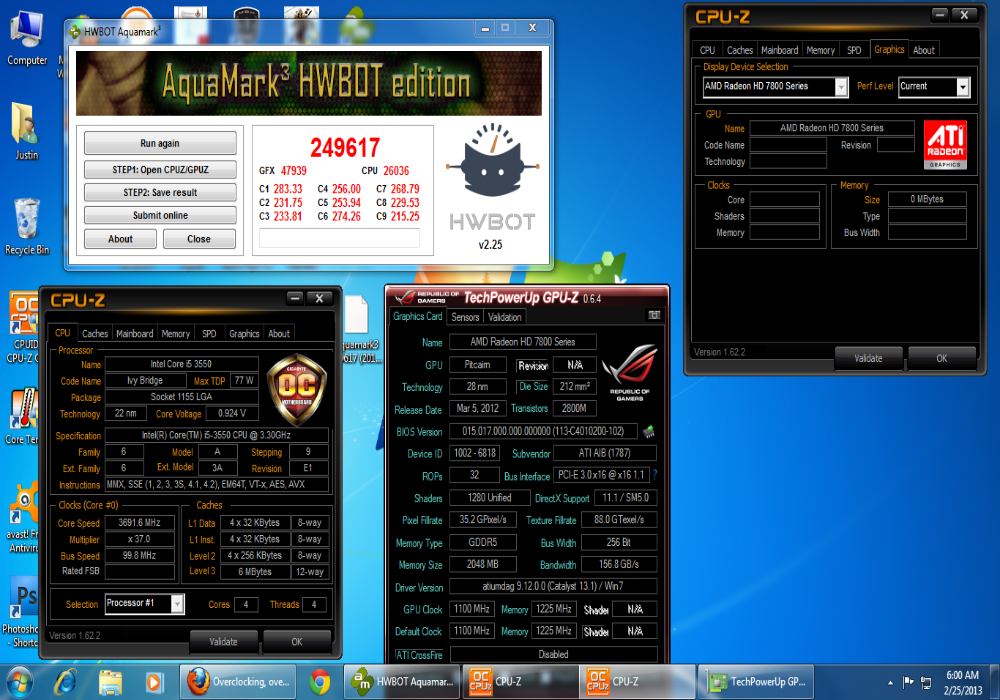Screen dimensions: 1000x700
Task: Click Run again in Aquamark
Action: (x=160, y=143)
